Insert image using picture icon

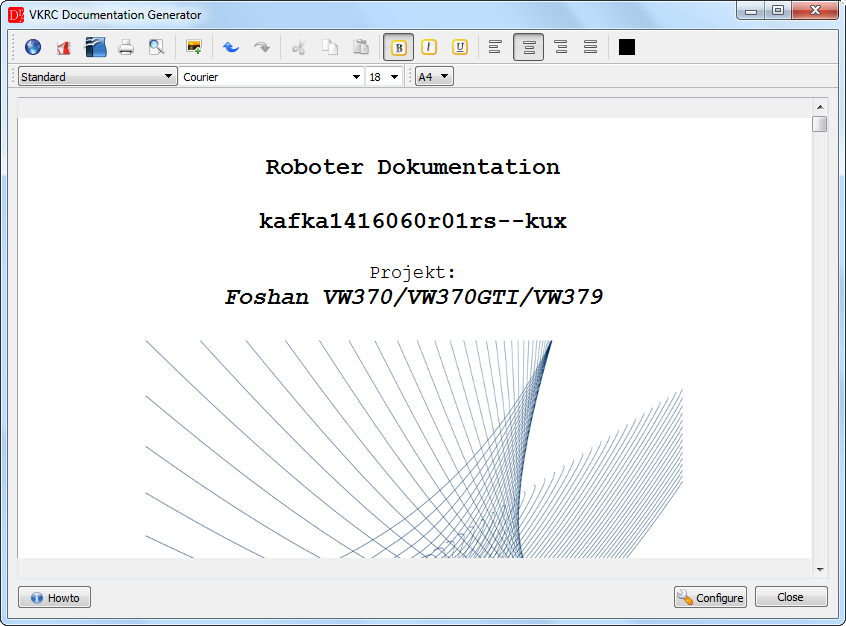194,47
